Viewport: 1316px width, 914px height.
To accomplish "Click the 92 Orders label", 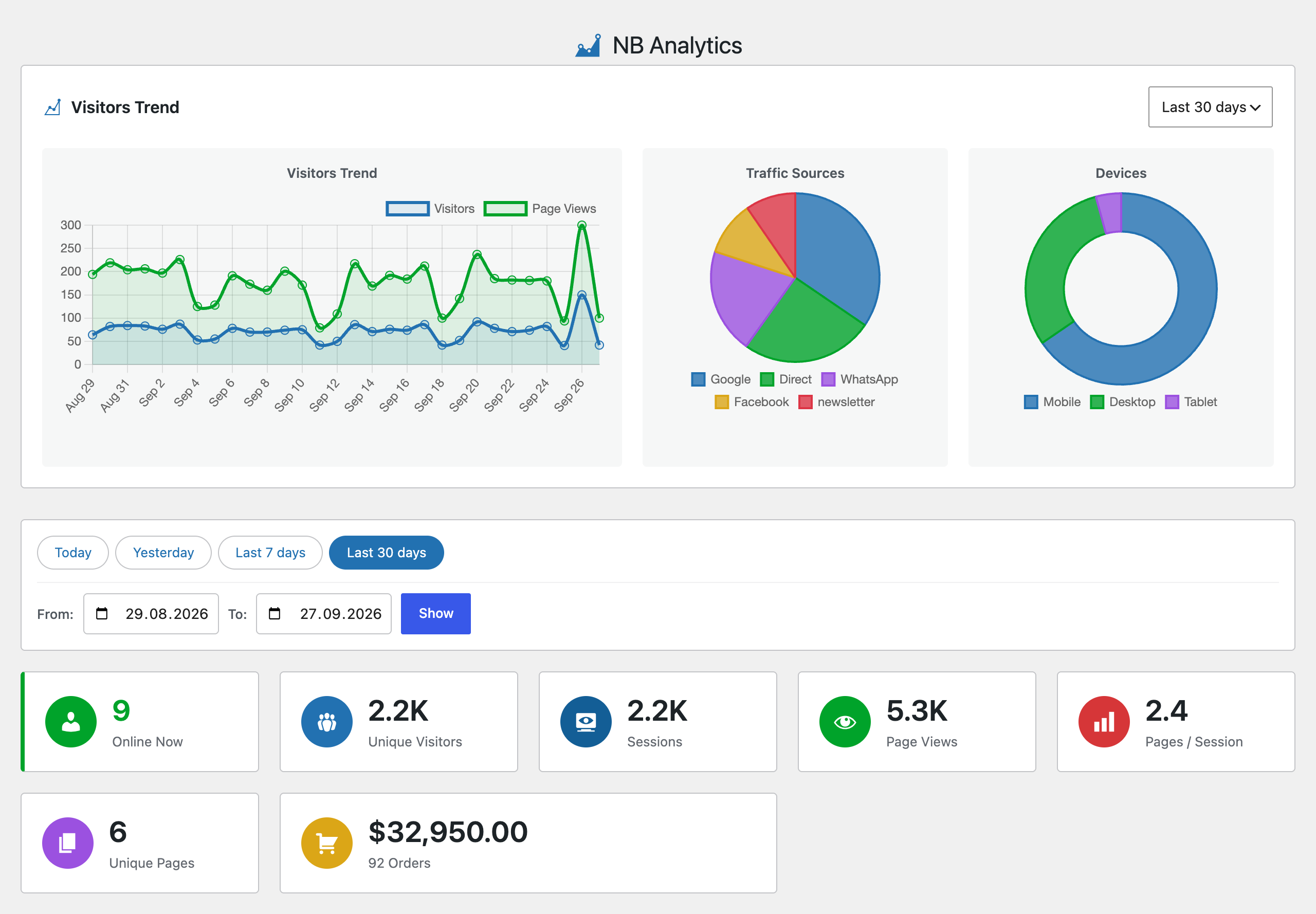I will point(399,863).
